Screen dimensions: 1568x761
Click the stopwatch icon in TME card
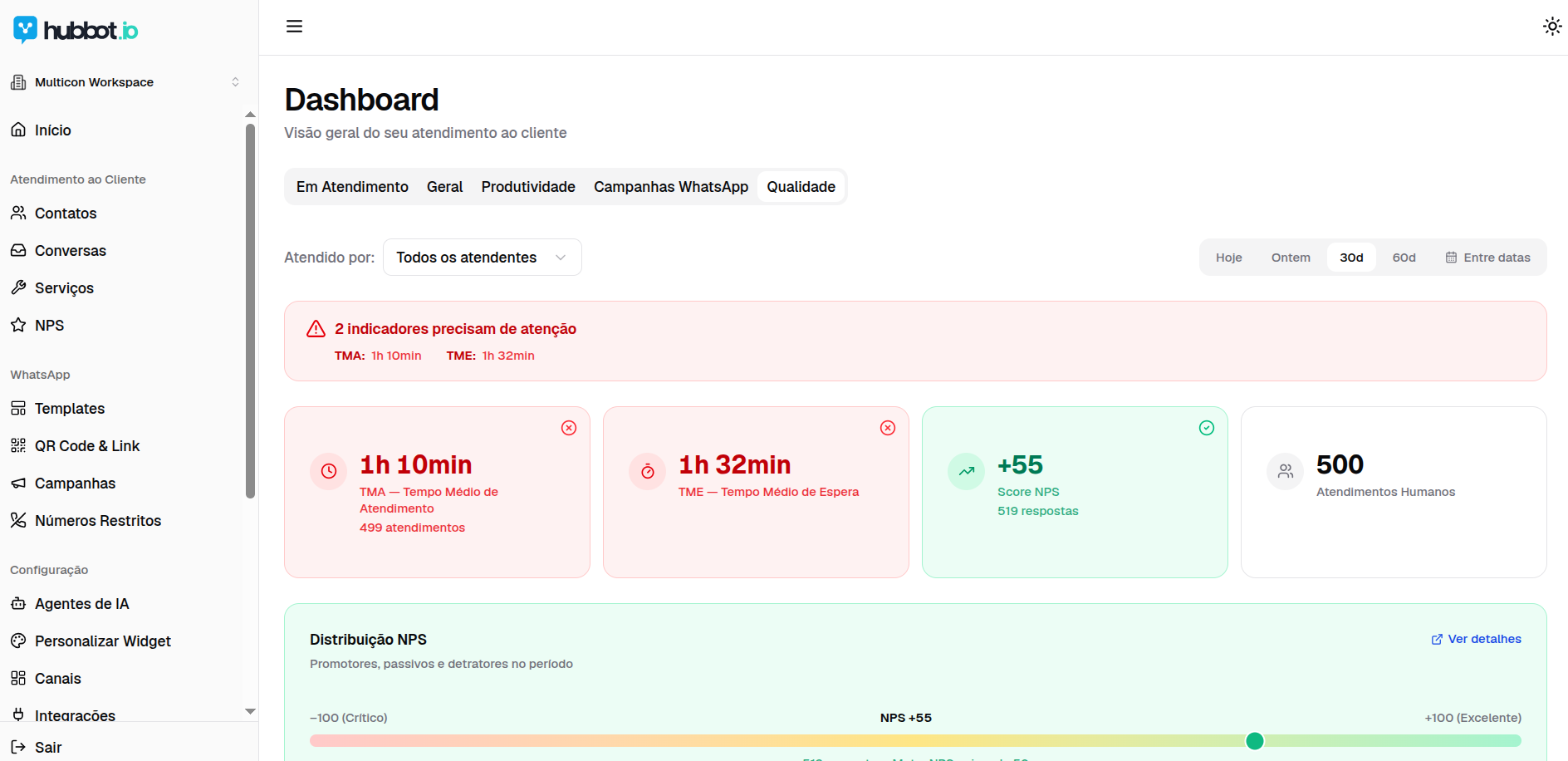(648, 471)
